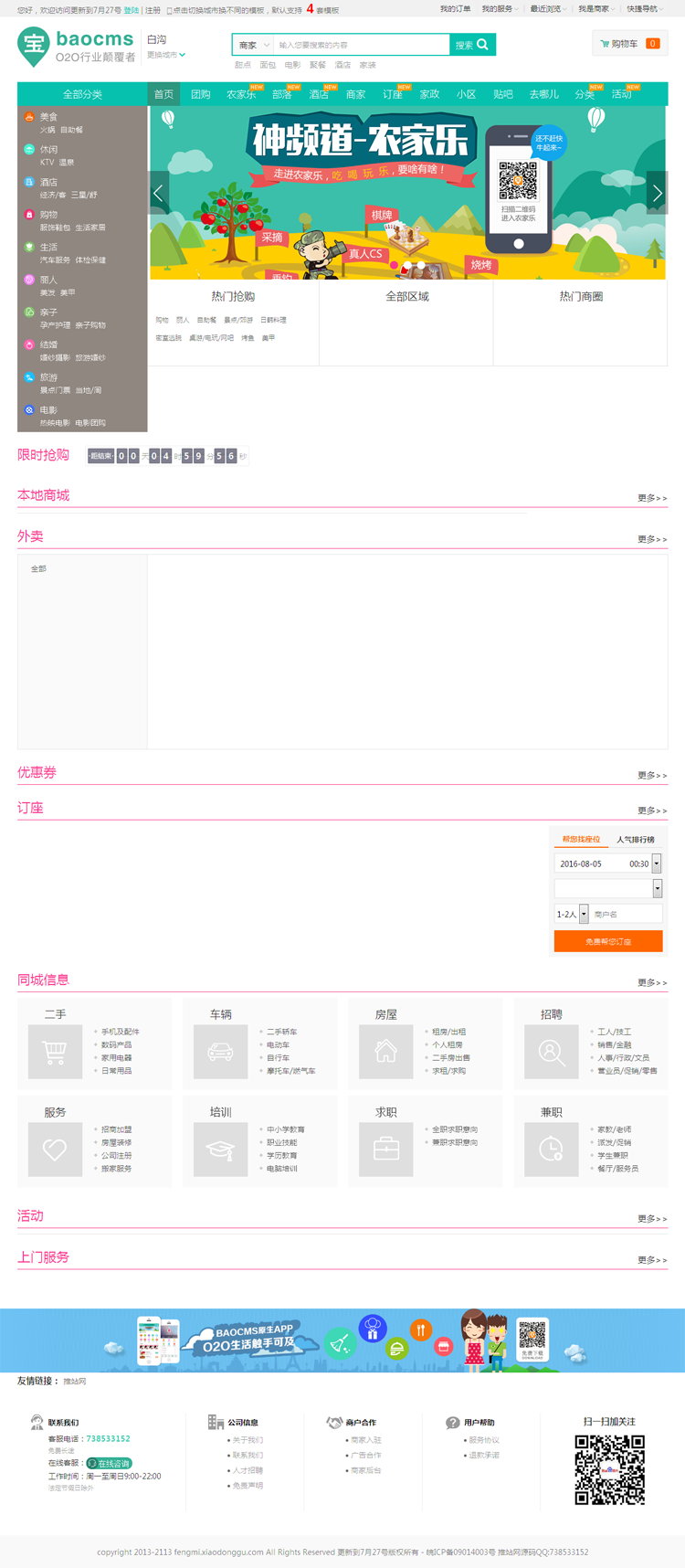Select the 农家乐 navigation tab

click(x=241, y=94)
